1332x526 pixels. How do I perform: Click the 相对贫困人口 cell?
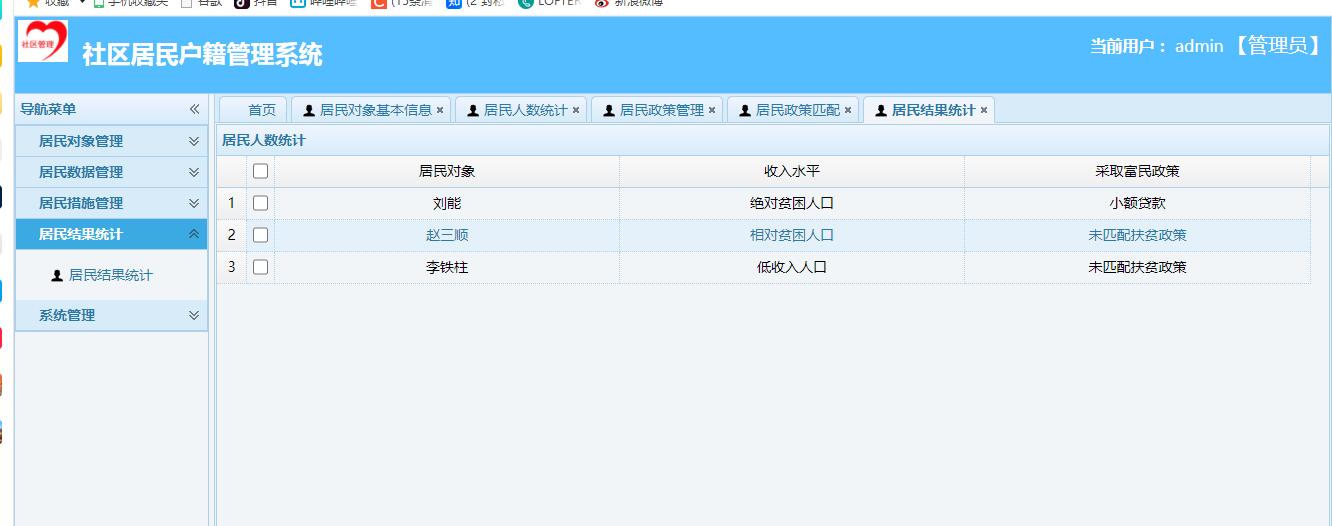(792, 235)
